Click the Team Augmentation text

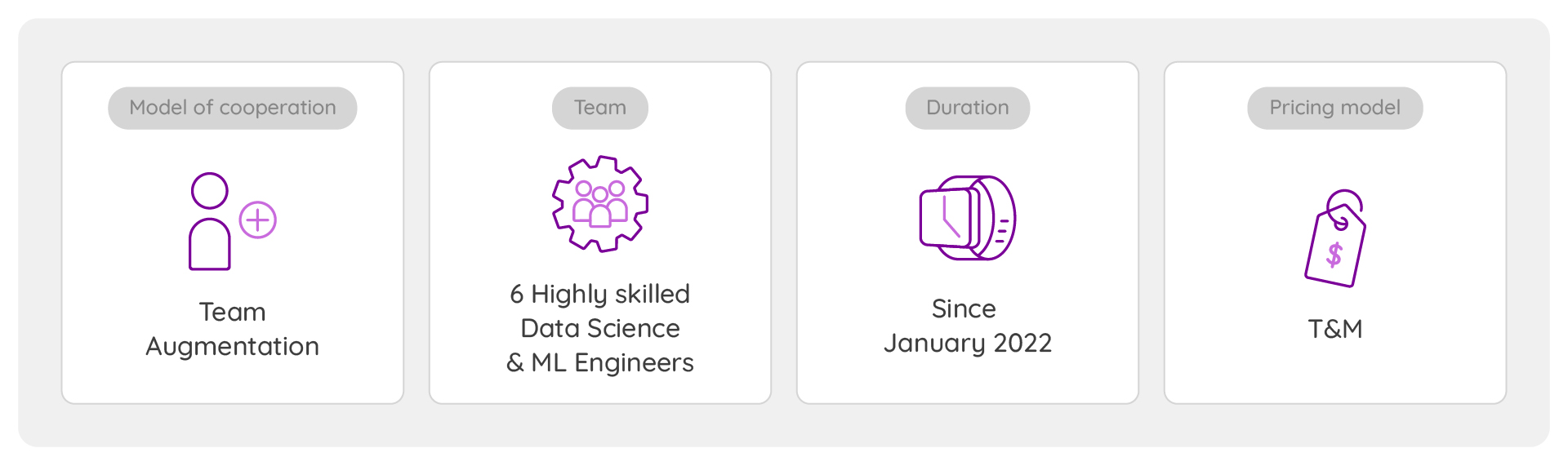233,329
